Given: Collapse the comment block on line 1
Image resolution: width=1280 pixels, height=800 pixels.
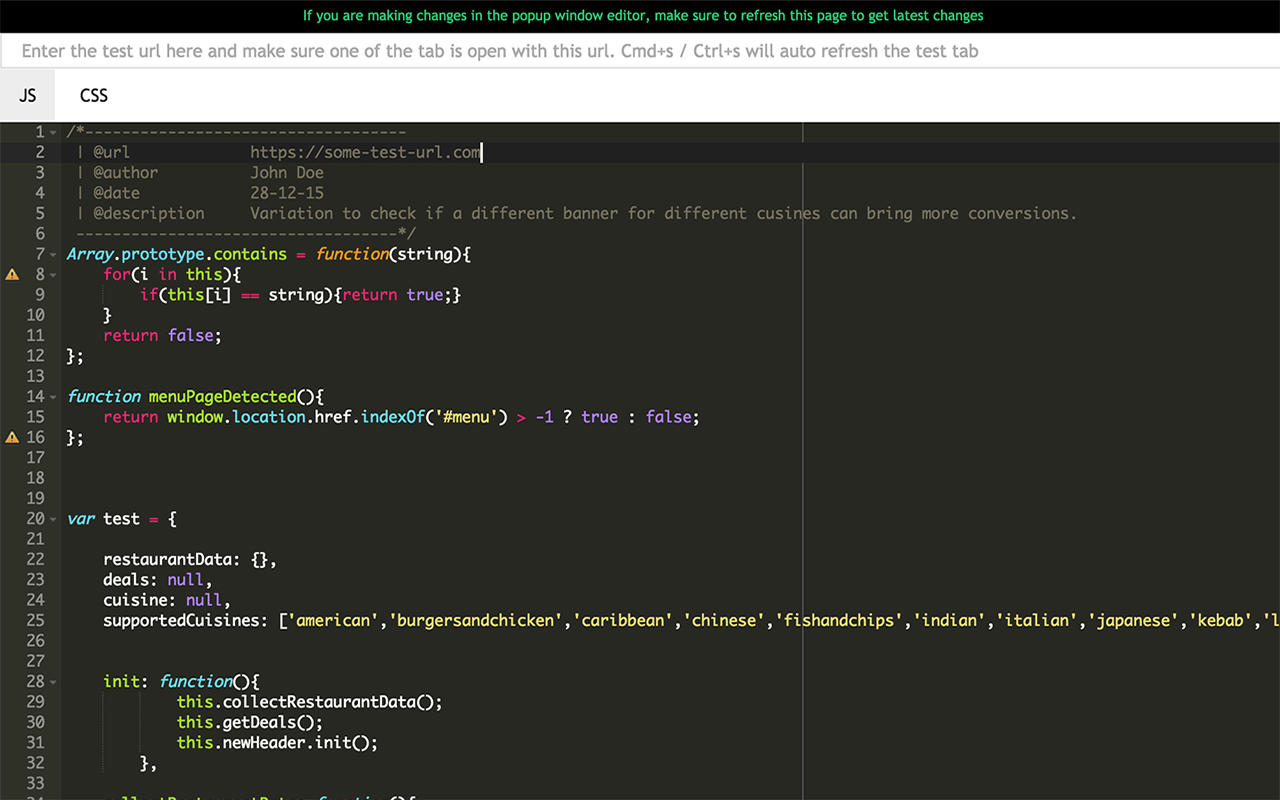Looking at the screenshot, I should 52,131.
